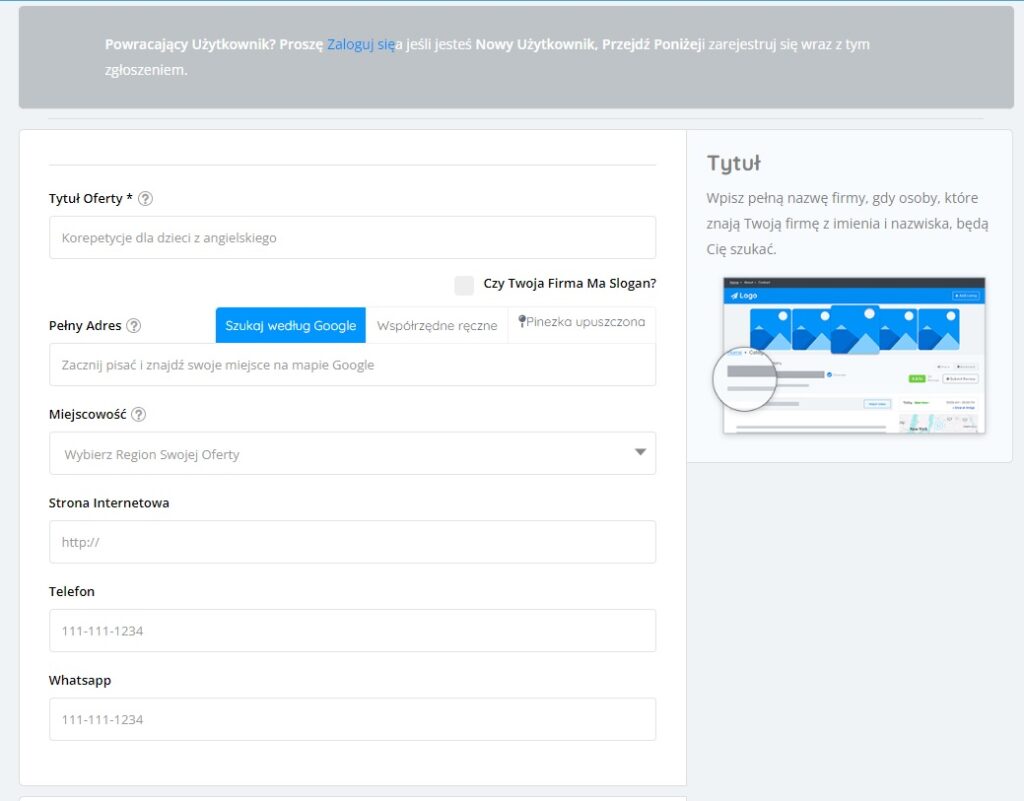Image resolution: width=1024 pixels, height=801 pixels.
Task: Click the "Czy Twoja Firma Ma Slogan?" label
Action: pyautogui.click(x=569, y=284)
